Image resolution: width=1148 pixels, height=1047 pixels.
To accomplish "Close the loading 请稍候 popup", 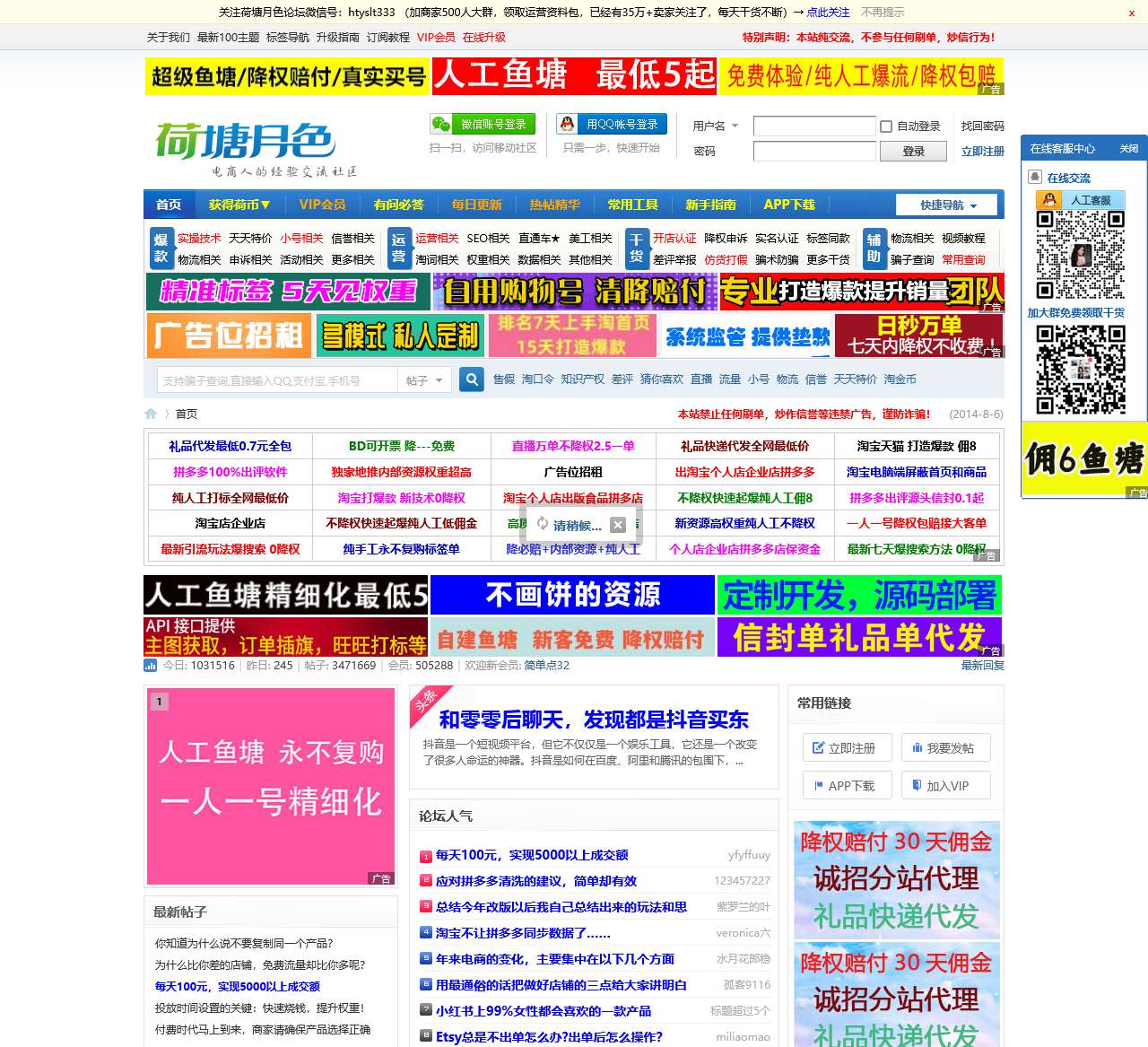I will pyautogui.click(x=618, y=525).
